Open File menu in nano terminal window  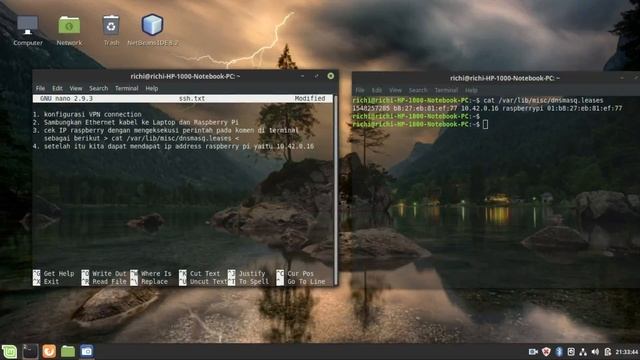pos(40,88)
